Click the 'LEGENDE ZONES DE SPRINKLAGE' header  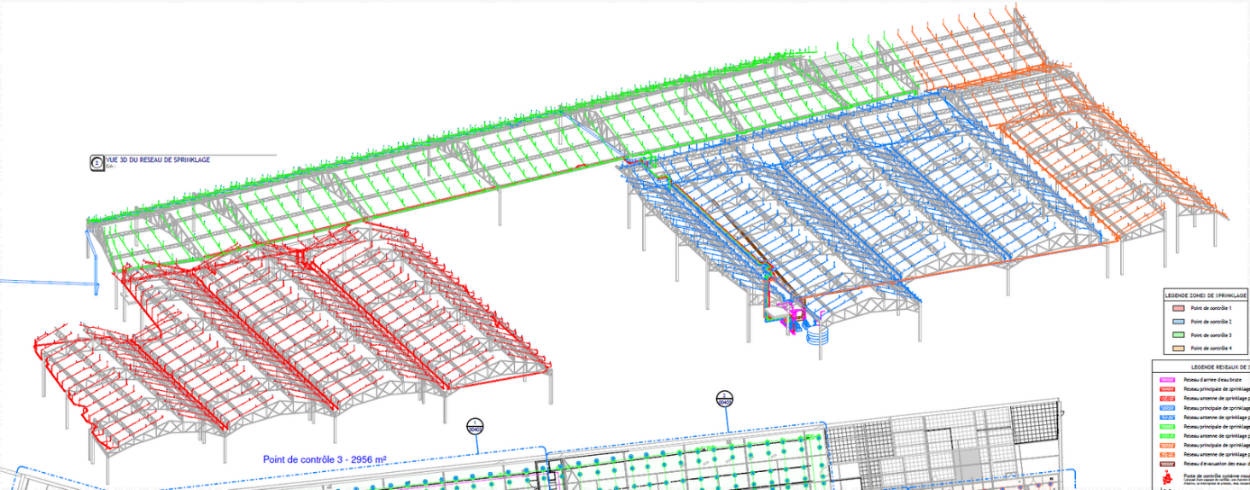click(1207, 296)
